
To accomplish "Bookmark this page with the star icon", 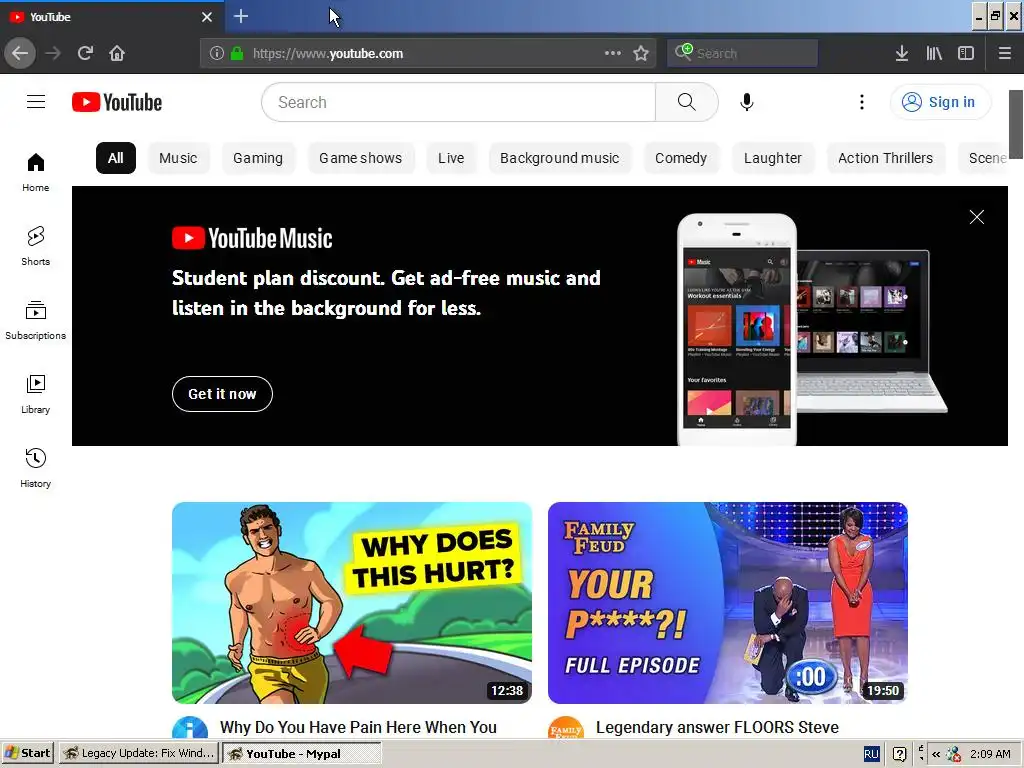I will (x=641, y=53).
